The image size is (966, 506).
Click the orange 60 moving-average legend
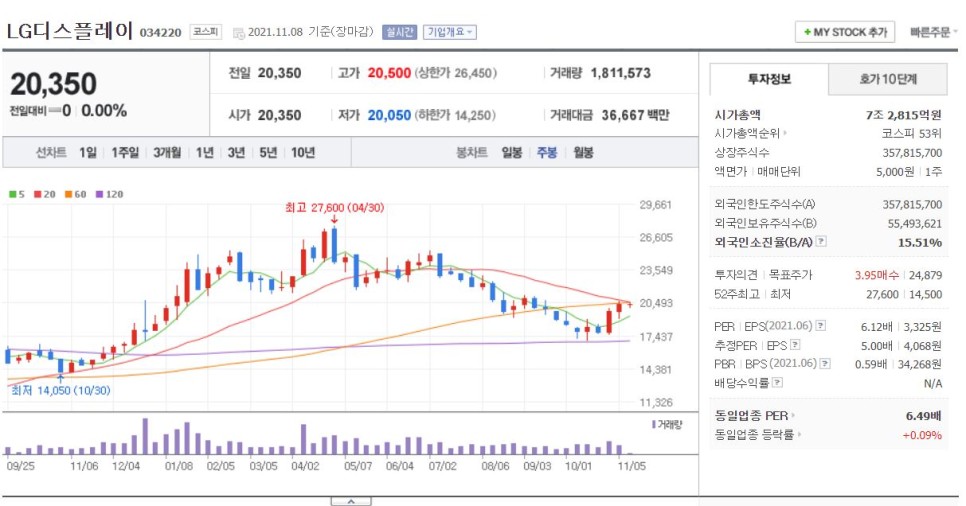pos(75,194)
